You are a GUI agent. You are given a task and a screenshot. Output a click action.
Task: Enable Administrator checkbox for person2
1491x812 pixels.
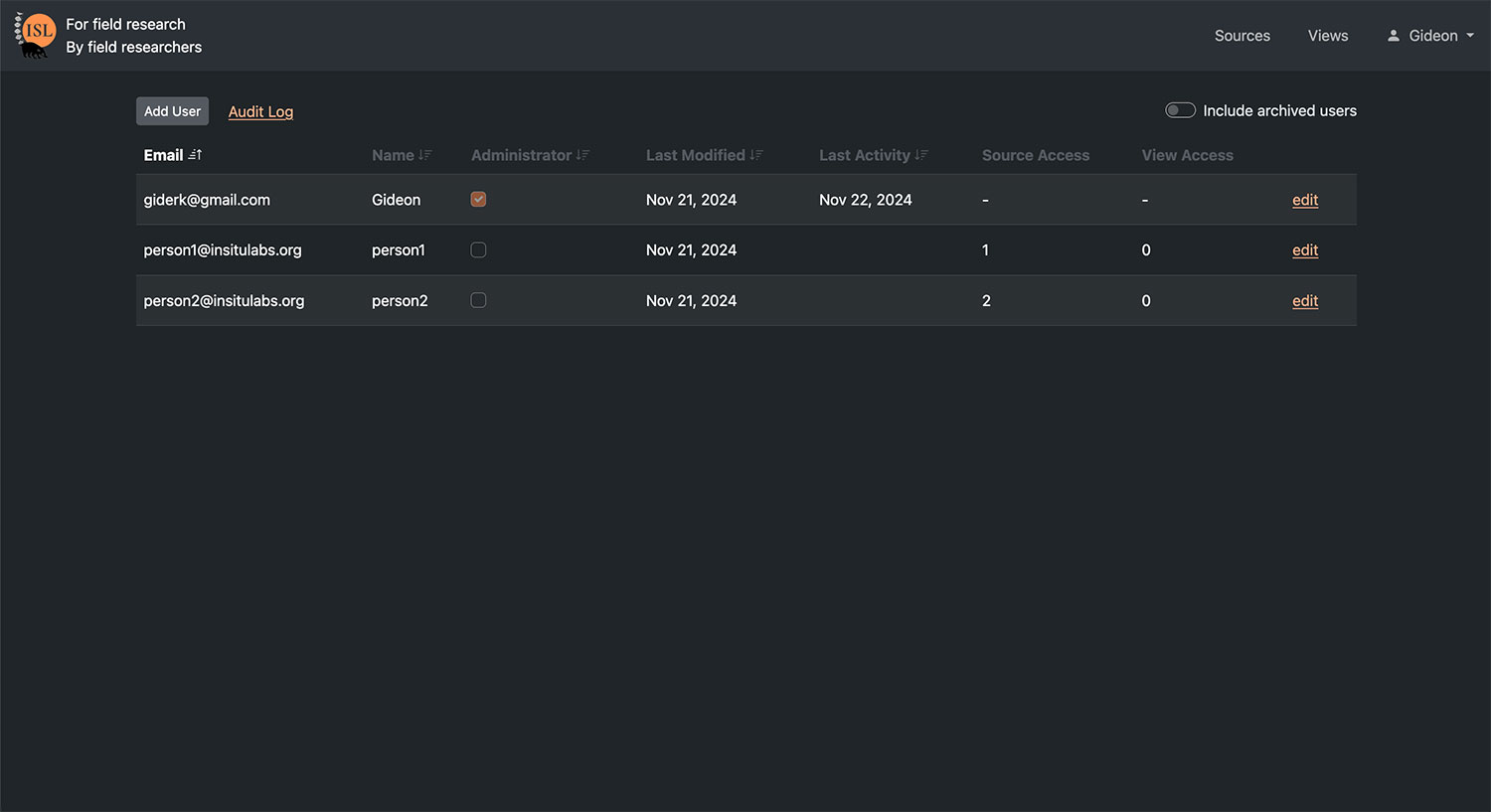coord(478,300)
